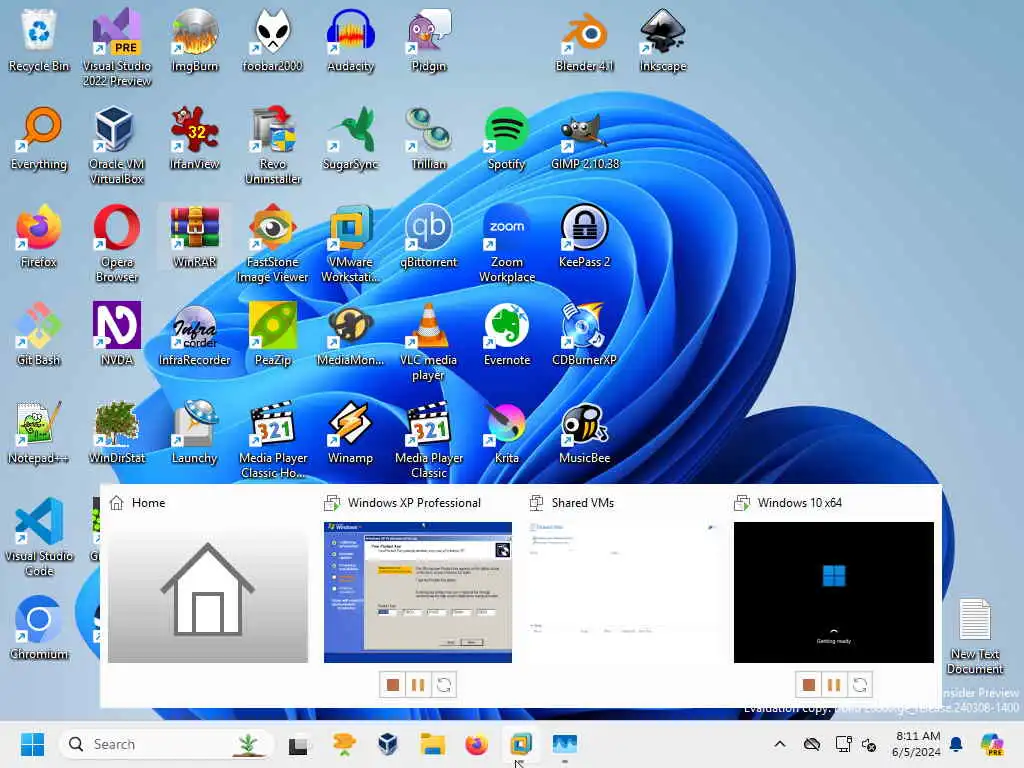
Task: Select the foobar2000 desktop icon
Action: click(x=272, y=40)
